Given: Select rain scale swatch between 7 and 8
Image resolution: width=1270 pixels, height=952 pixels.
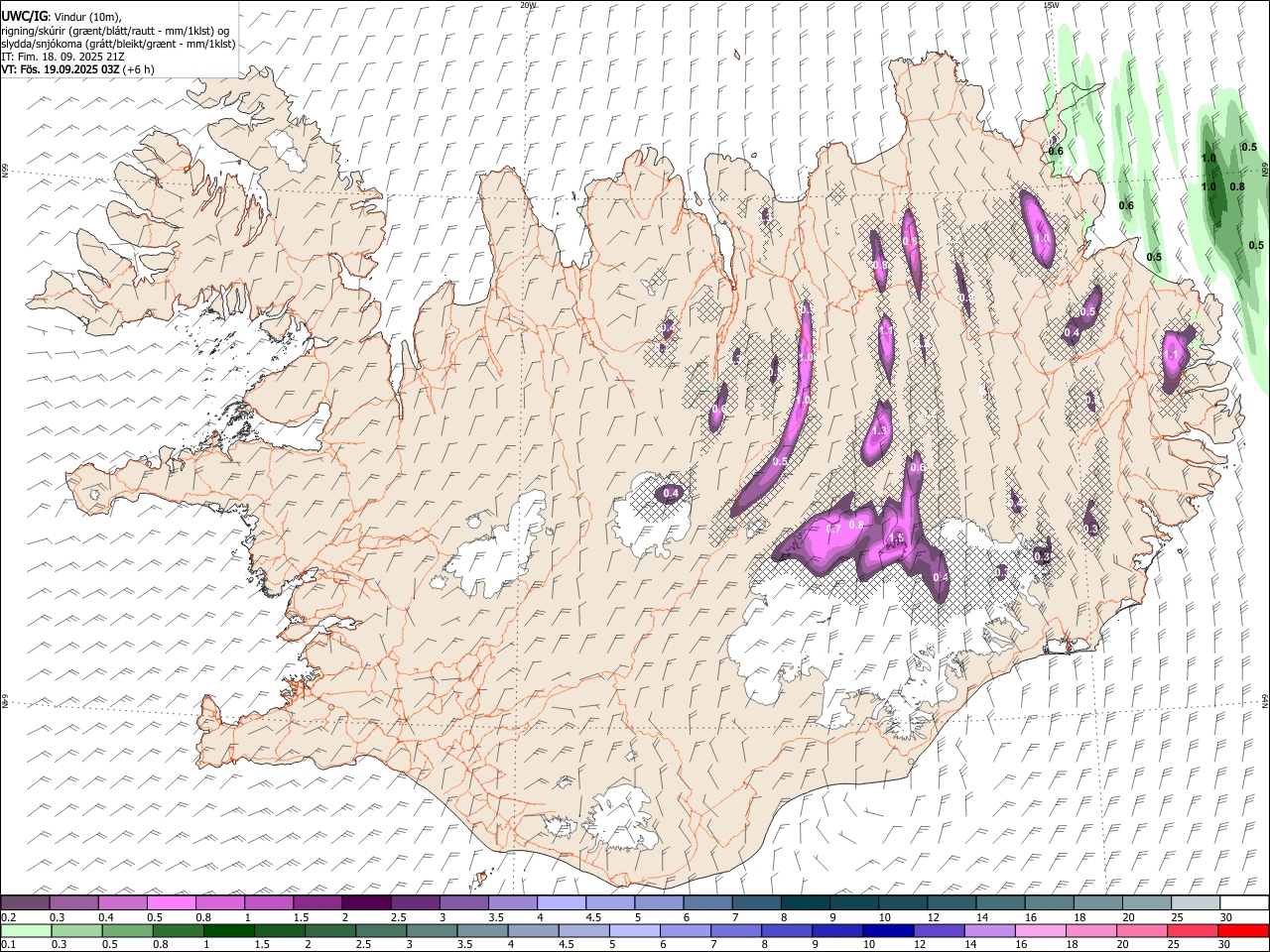Looking at the screenshot, I should (736, 930).
